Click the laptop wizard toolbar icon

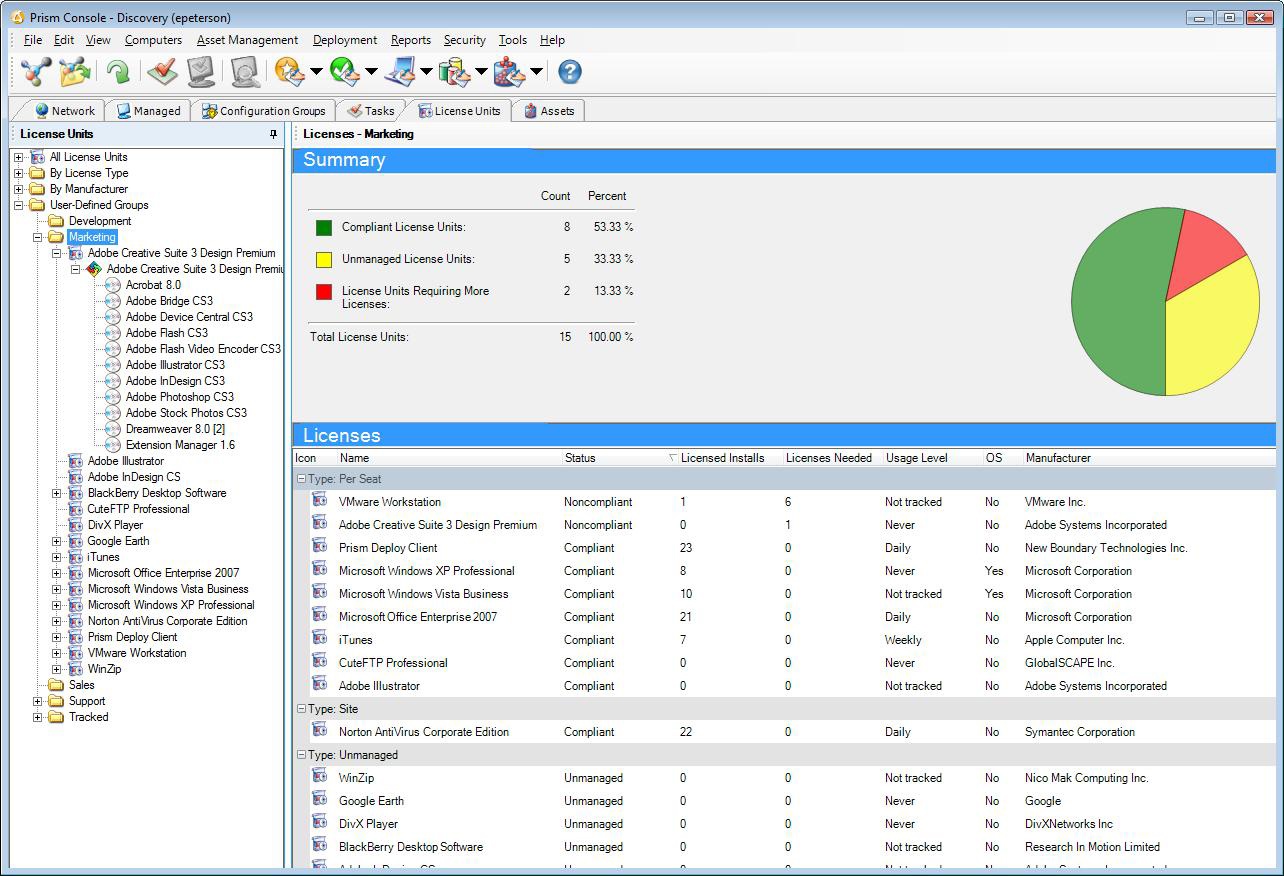click(398, 71)
